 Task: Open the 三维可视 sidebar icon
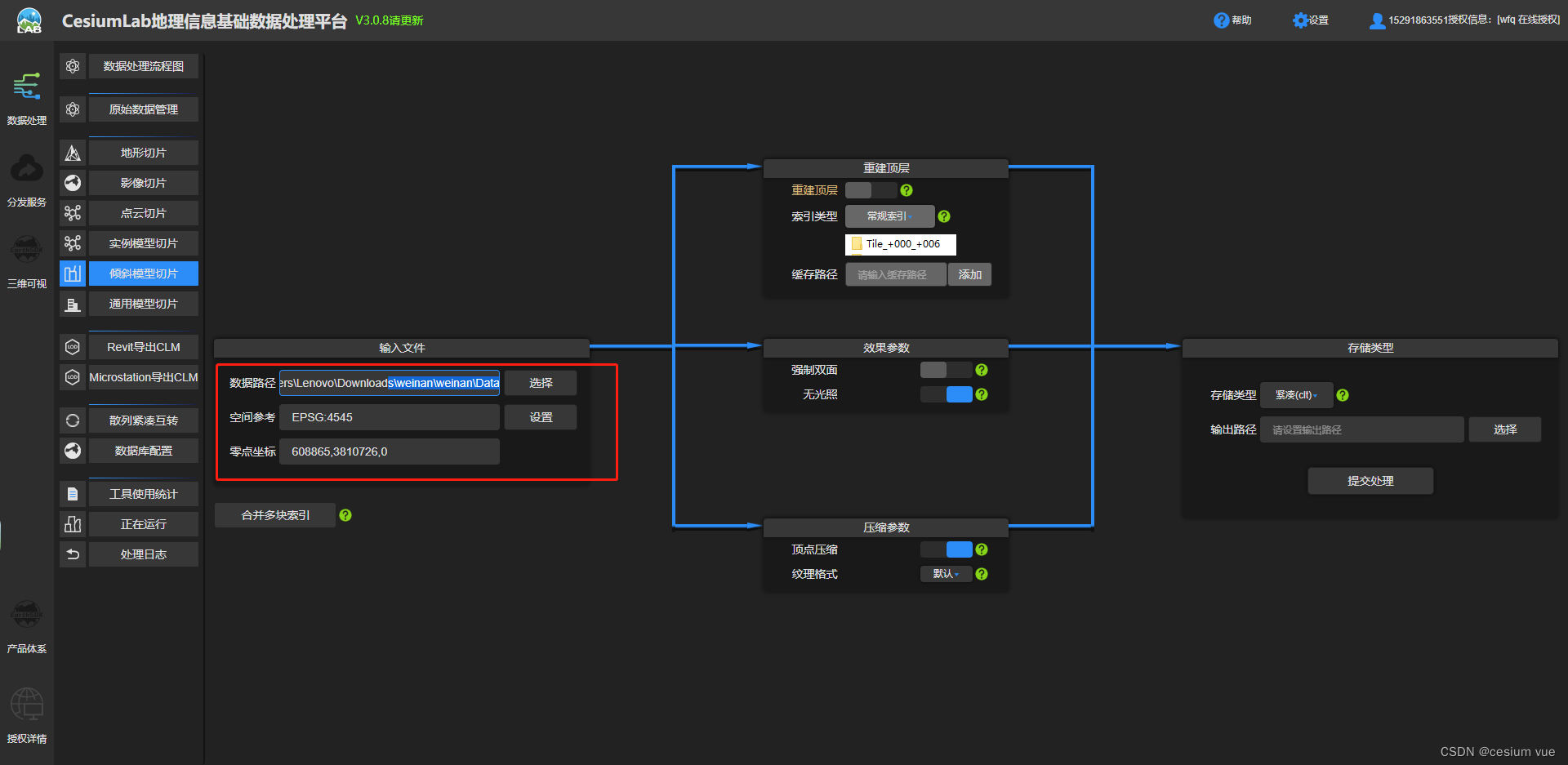[27, 249]
